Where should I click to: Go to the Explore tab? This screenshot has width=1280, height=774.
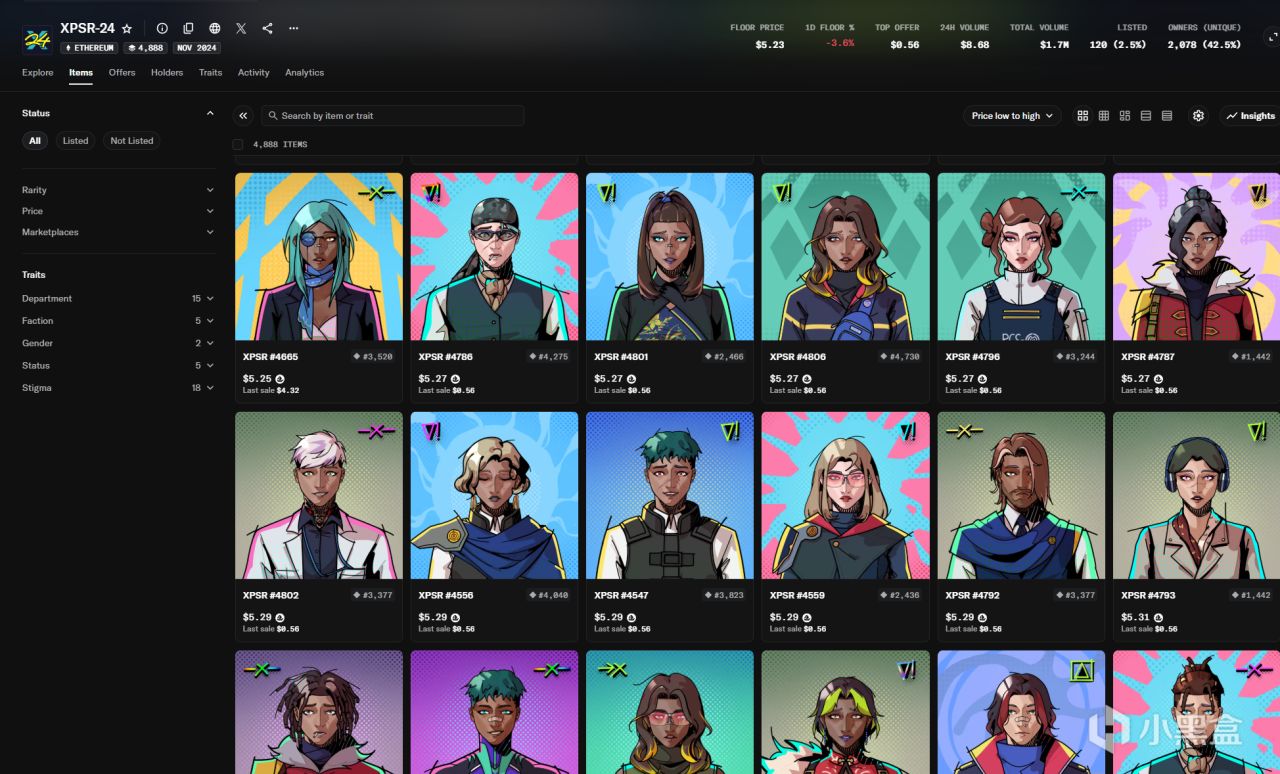click(x=38, y=73)
